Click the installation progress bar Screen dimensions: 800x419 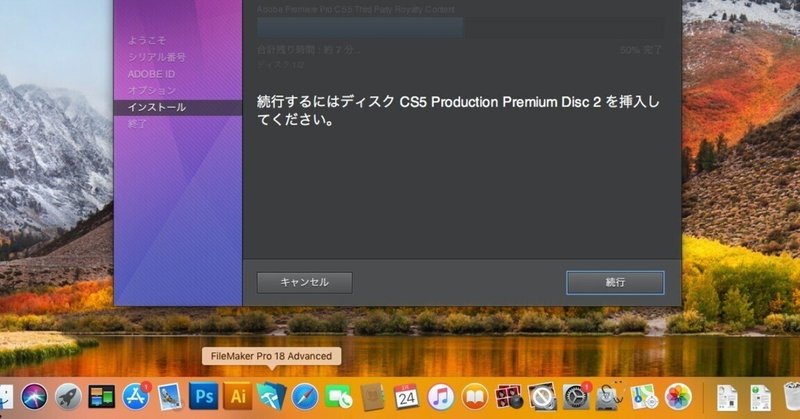pos(460,27)
